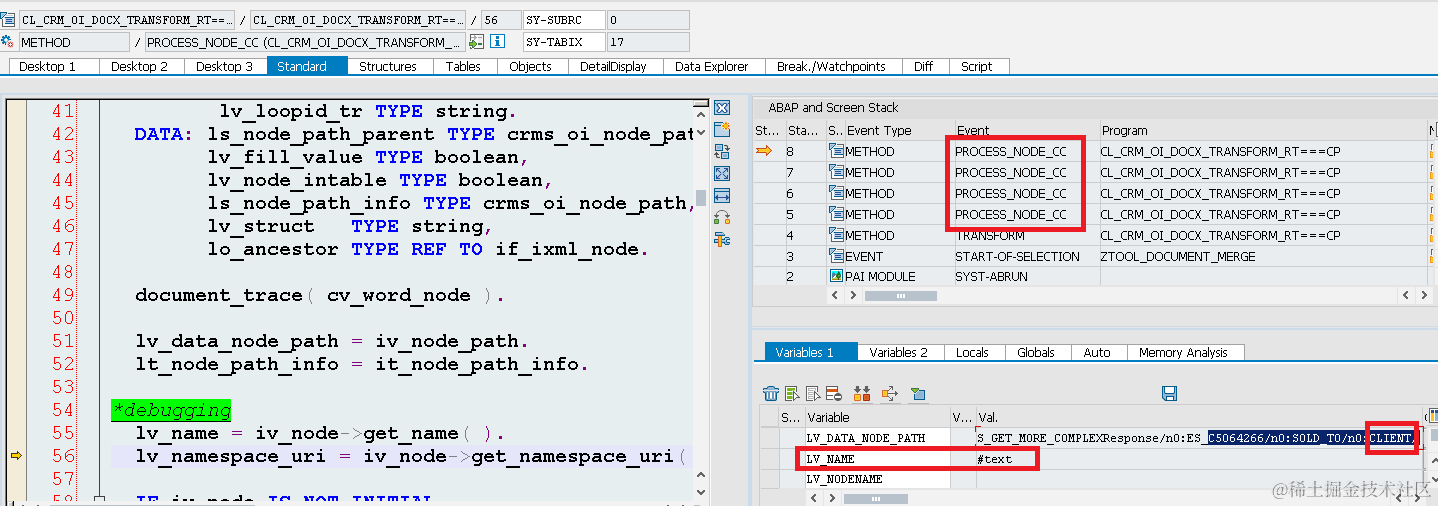Close the tool using side toolbar X icon
1438x506 pixels.
(722, 108)
